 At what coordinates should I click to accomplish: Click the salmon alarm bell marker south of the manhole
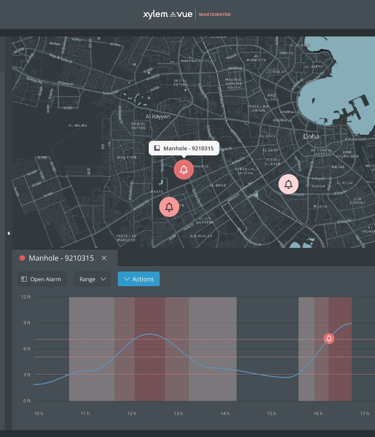click(169, 207)
